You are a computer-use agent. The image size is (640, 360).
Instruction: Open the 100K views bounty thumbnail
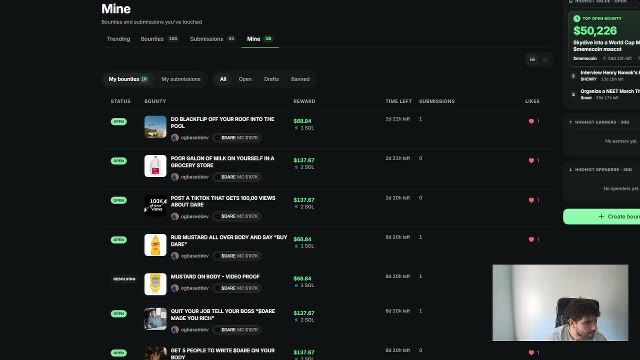(x=155, y=205)
